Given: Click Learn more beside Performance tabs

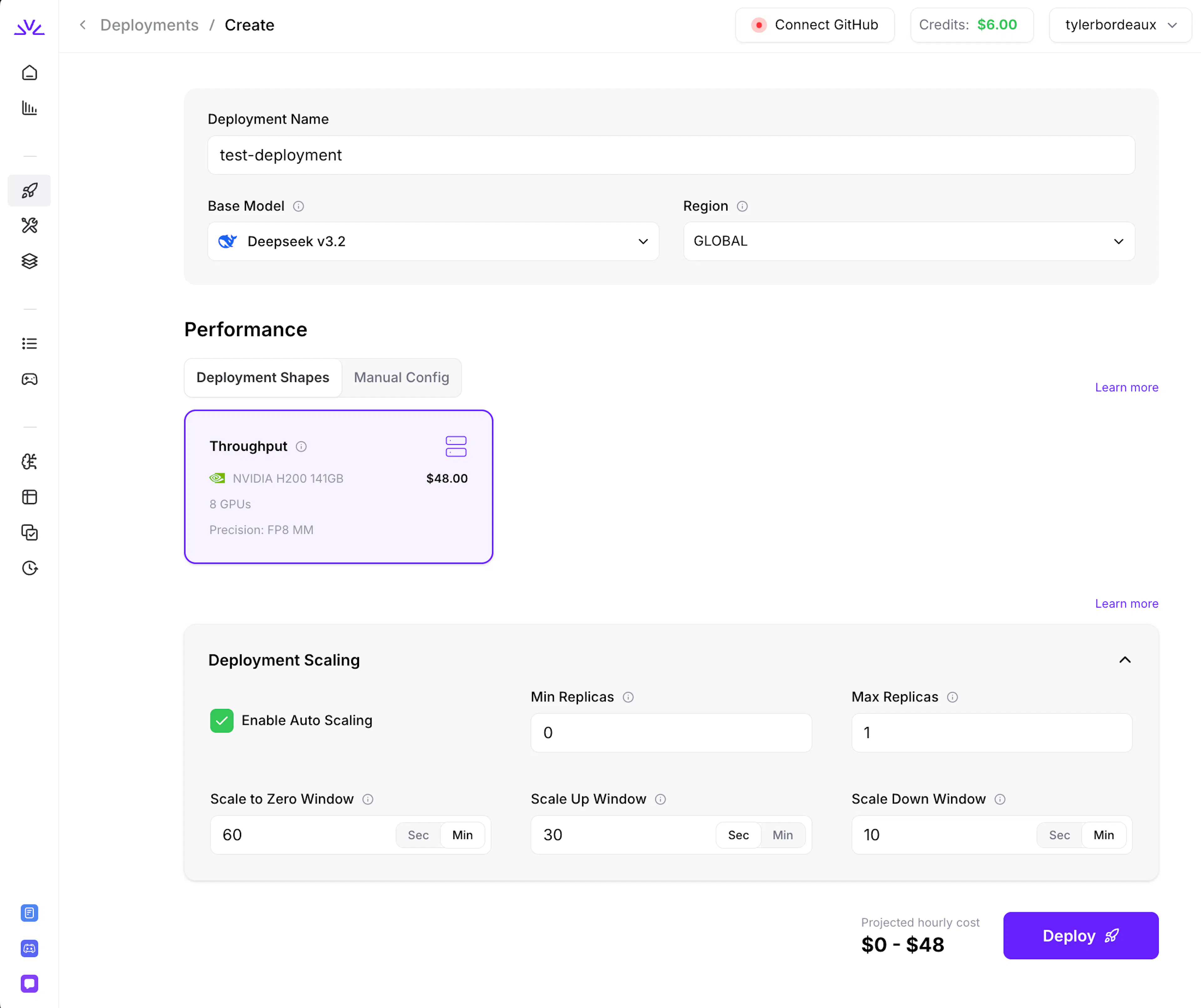Looking at the screenshot, I should pos(1126,387).
